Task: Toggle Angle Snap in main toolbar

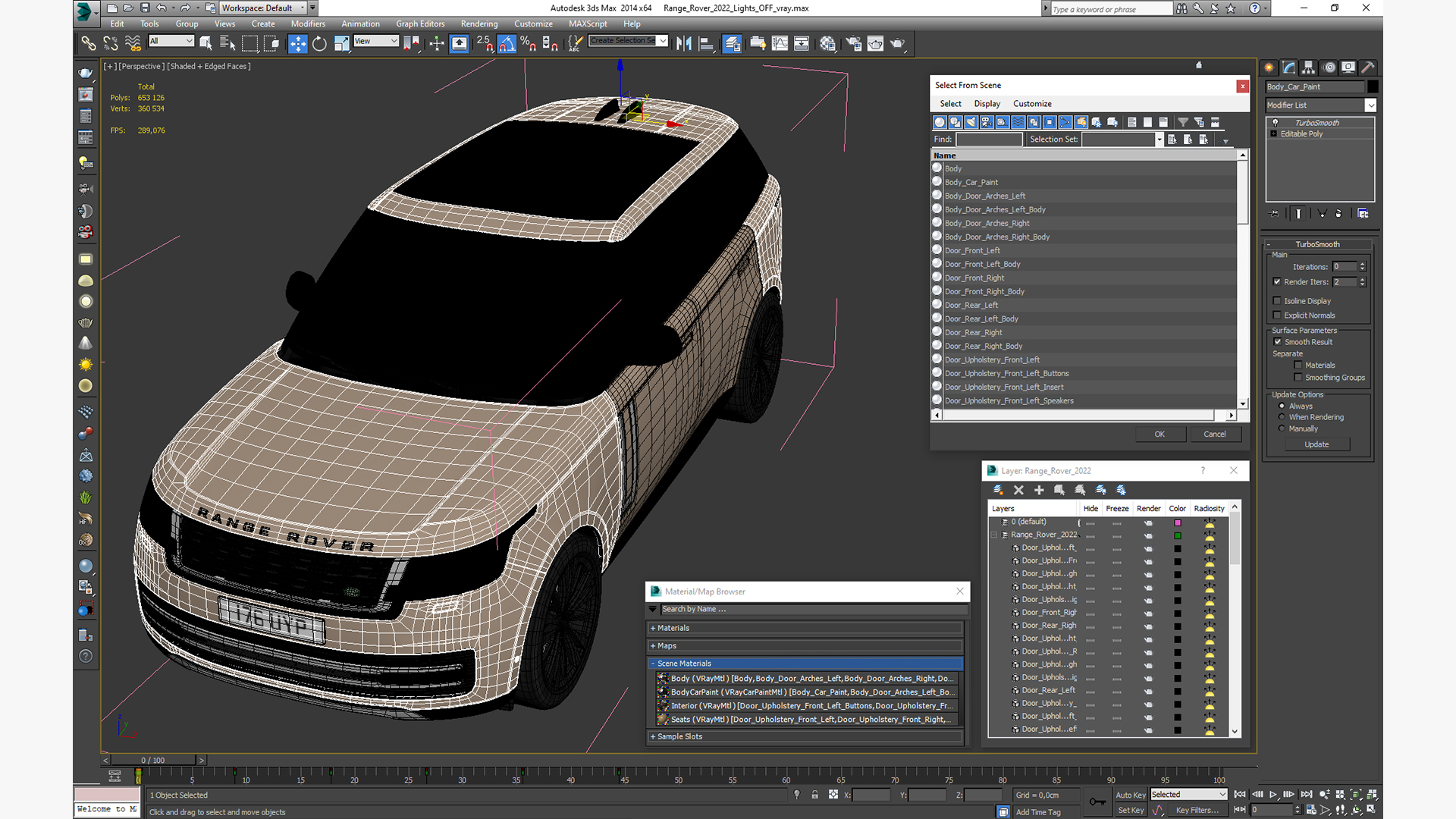Action: point(507,44)
